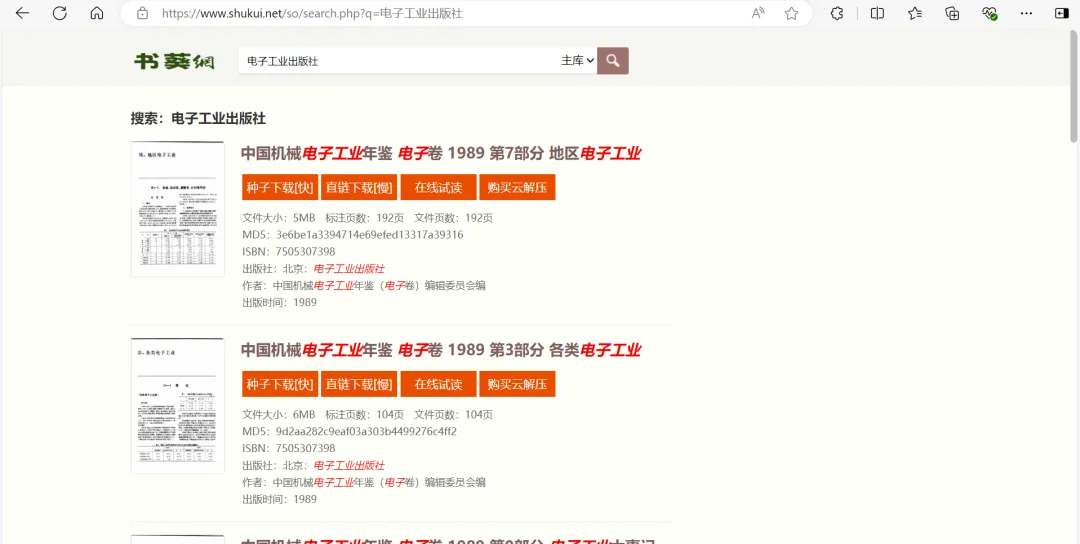Click 购买云解压 for the 第3部分 book

(x=517, y=384)
